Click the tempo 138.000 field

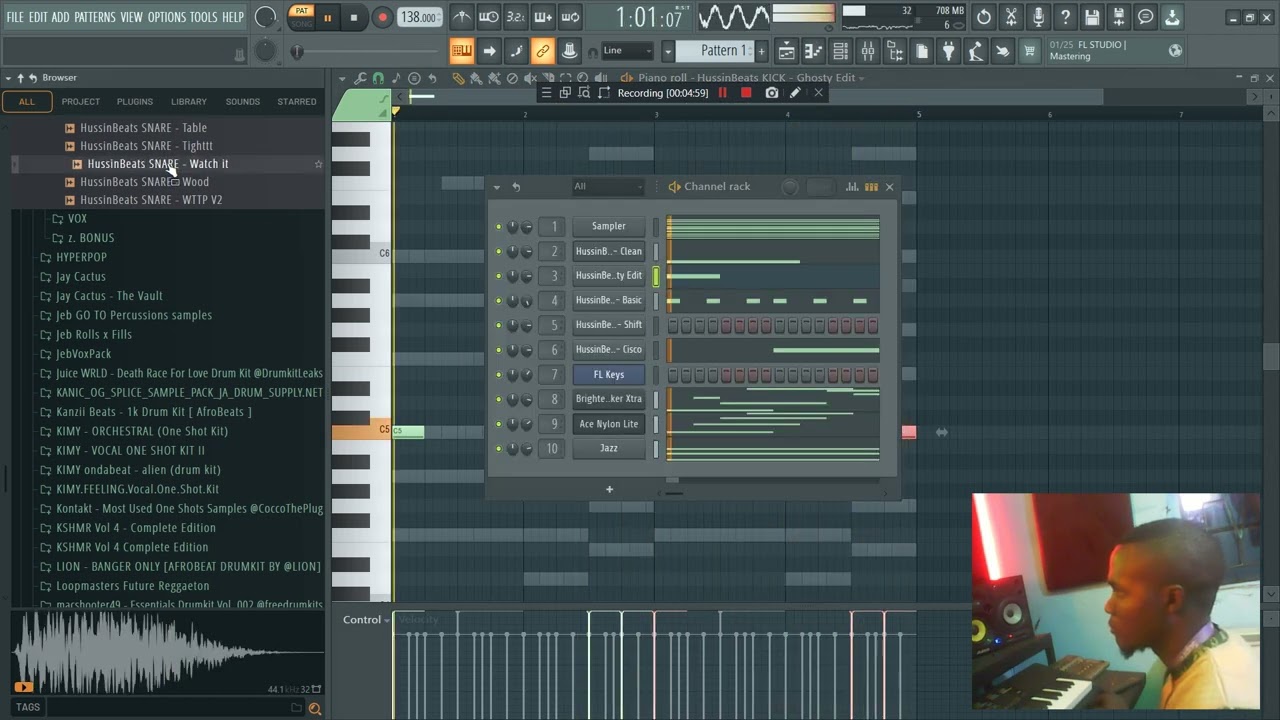click(x=419, y=17)
